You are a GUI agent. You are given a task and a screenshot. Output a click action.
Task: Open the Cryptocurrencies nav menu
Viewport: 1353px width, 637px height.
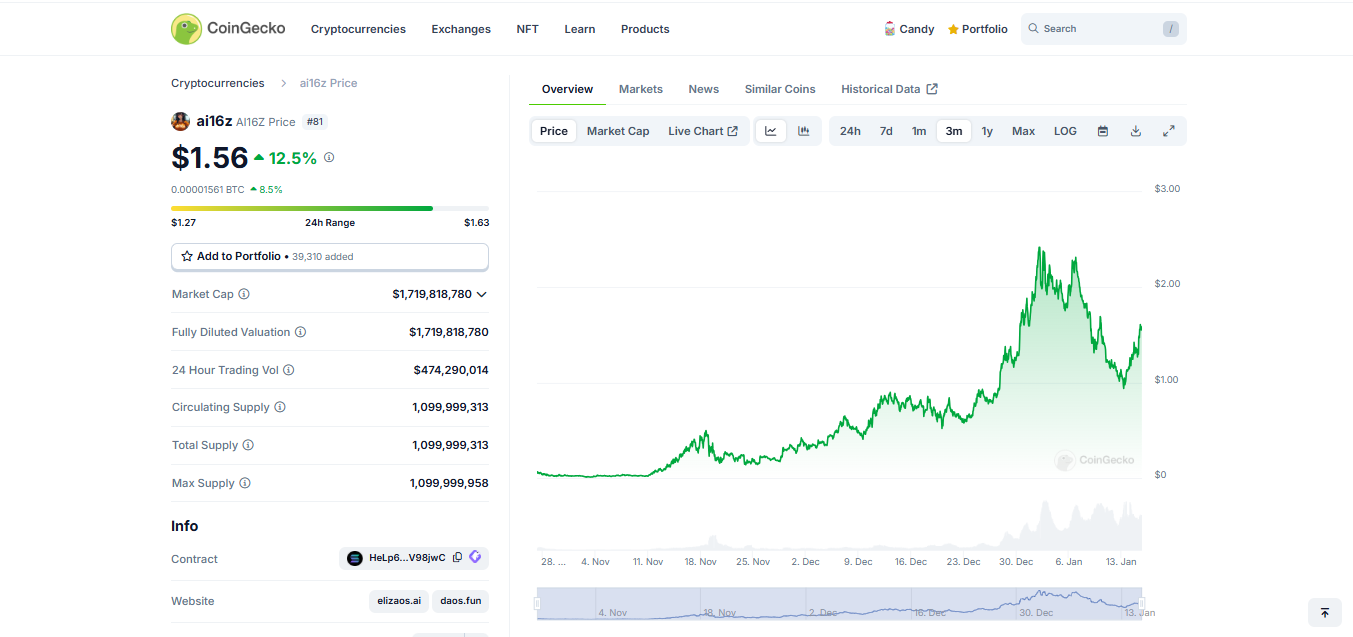(x=358, y=29)
